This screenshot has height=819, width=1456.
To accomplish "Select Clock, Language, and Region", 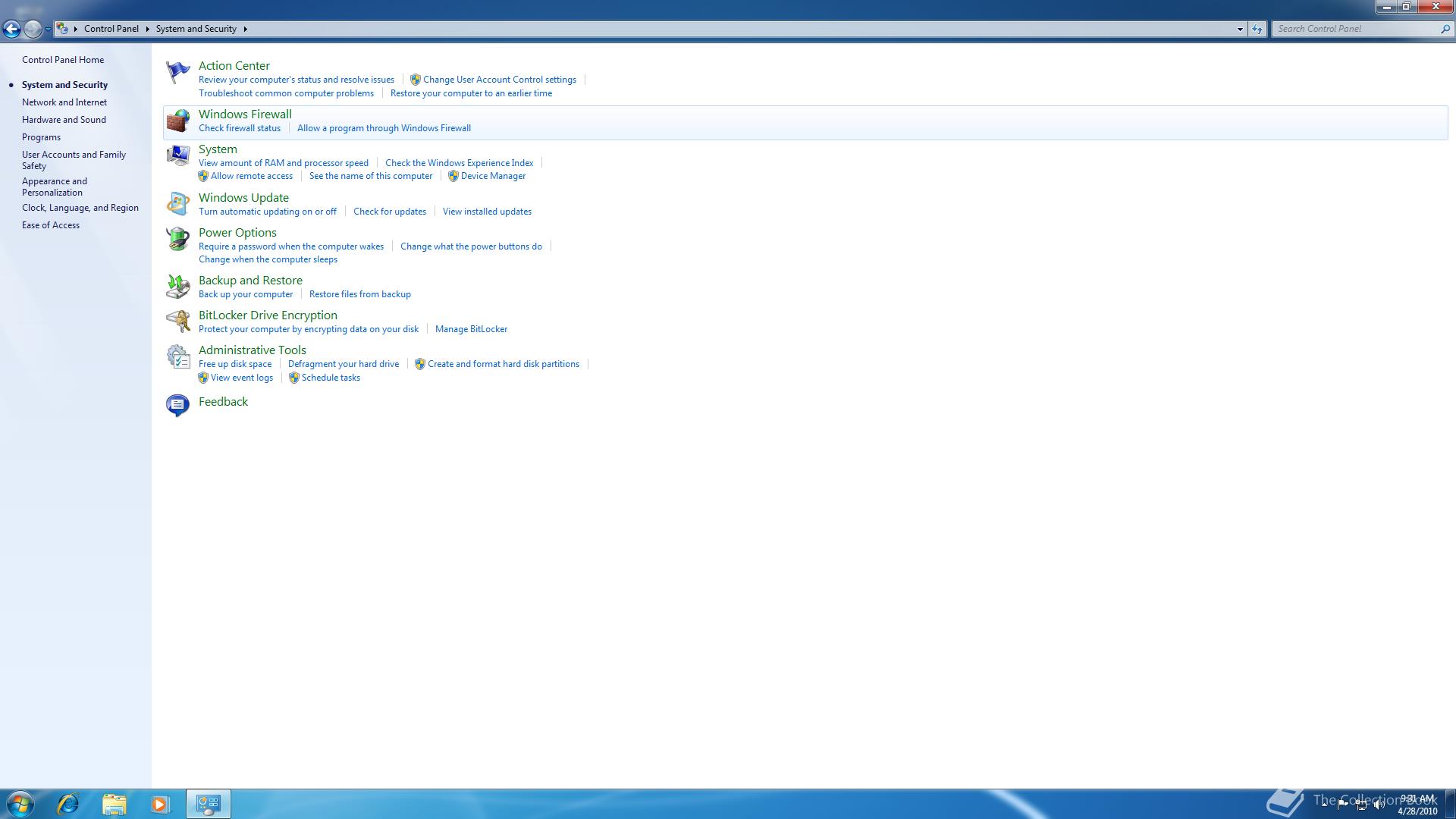I will click(x=80, y=208).
